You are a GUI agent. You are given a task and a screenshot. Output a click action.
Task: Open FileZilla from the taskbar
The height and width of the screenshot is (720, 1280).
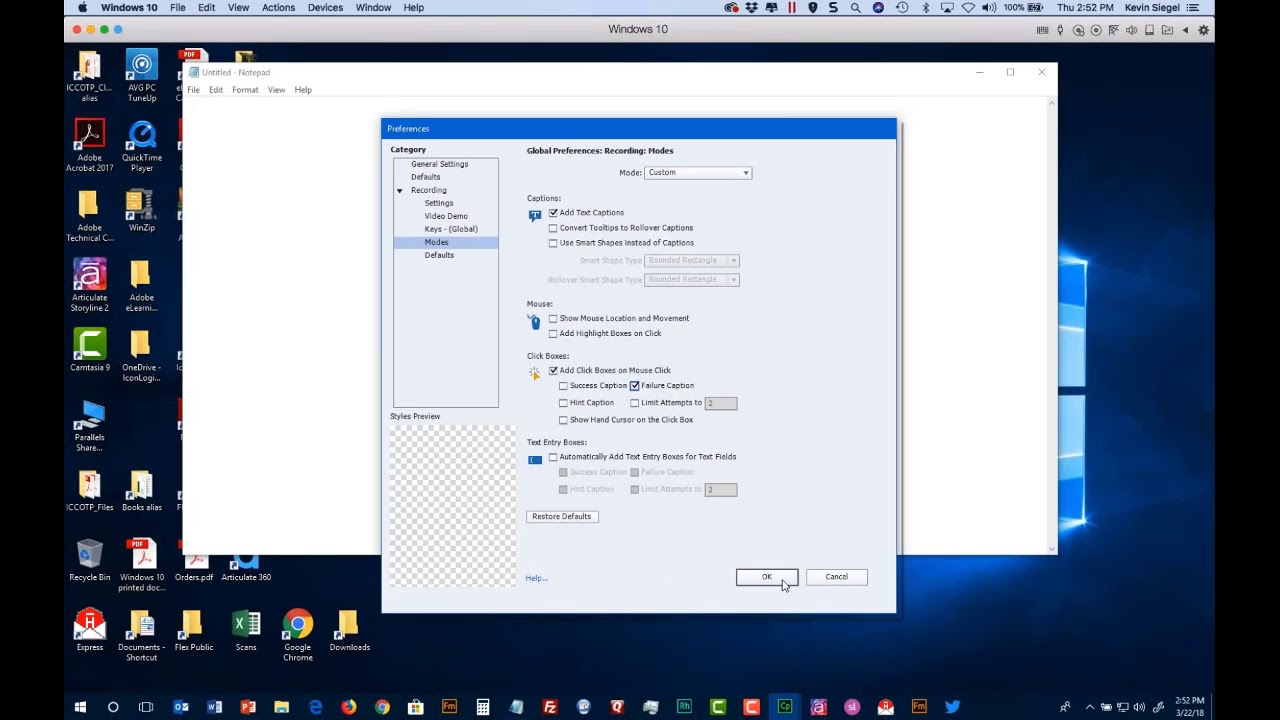pos(550,707)
